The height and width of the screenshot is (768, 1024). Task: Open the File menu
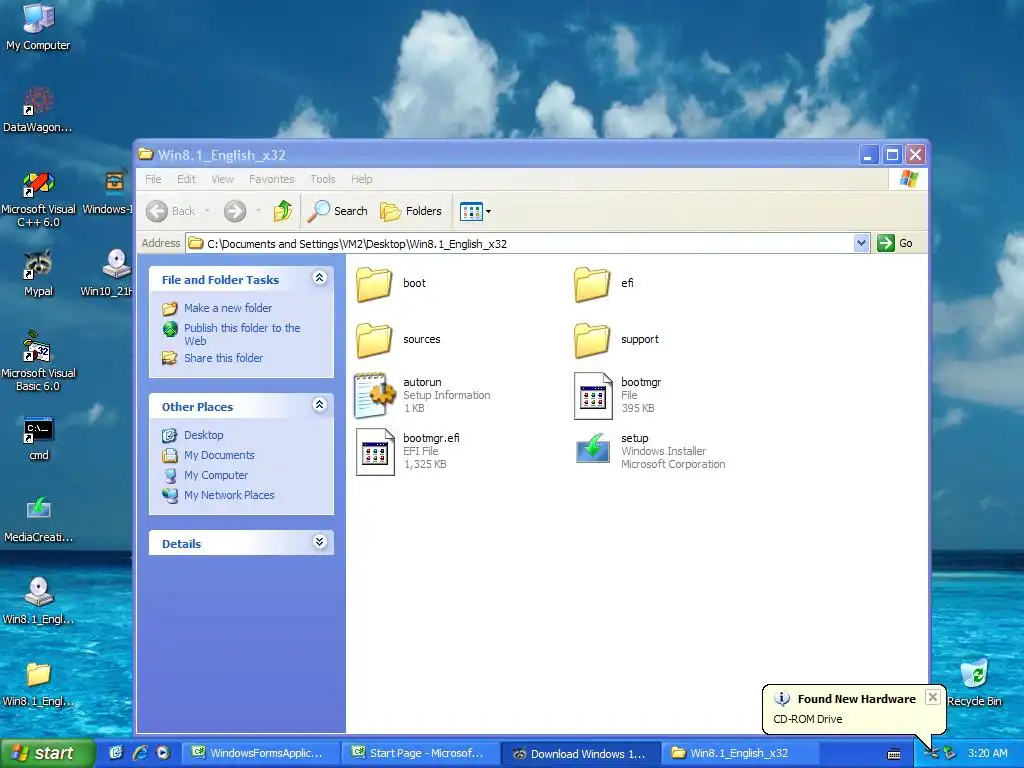tap(153, 179)
